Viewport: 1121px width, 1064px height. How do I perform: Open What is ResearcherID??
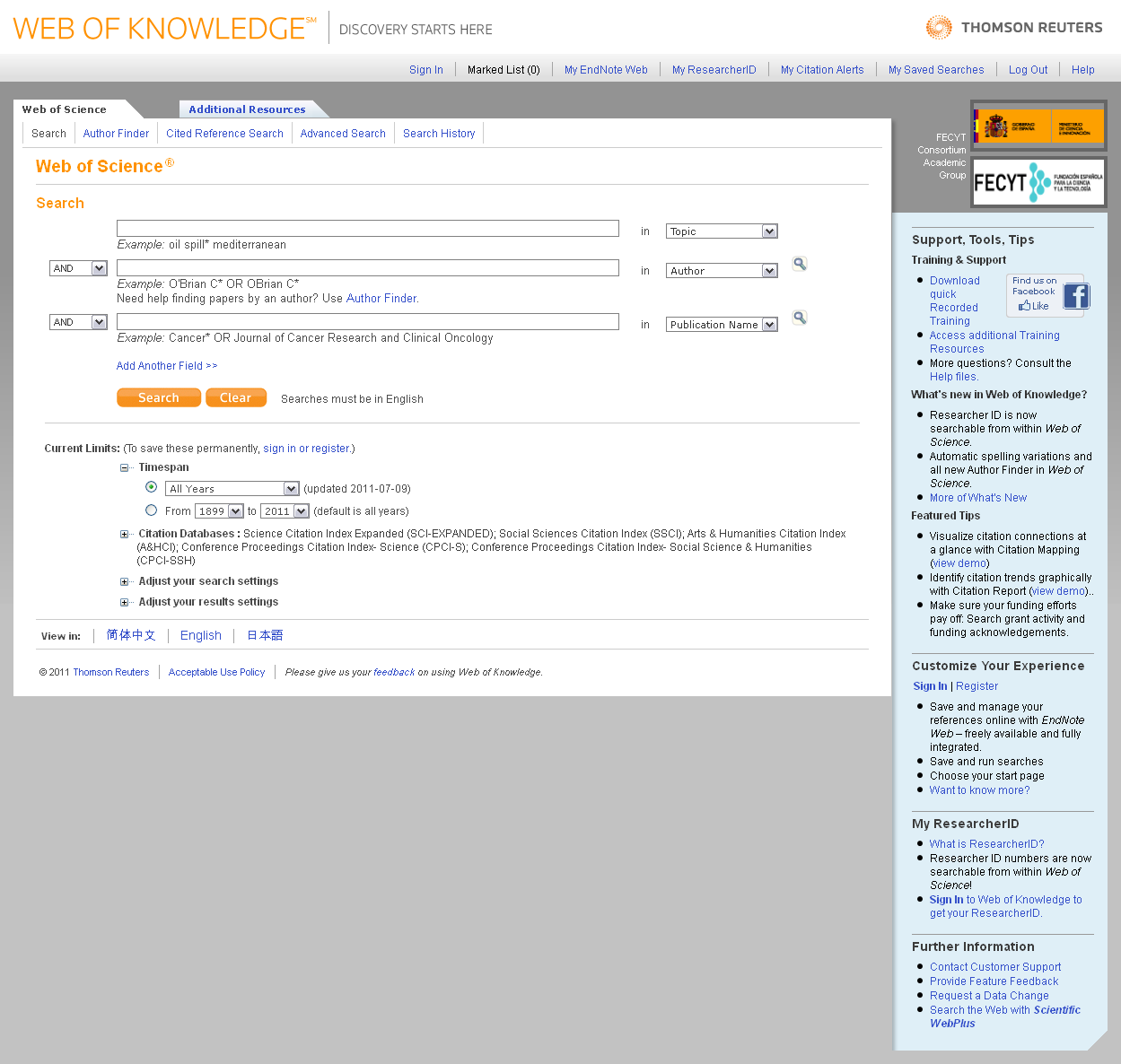coord(987,844)
